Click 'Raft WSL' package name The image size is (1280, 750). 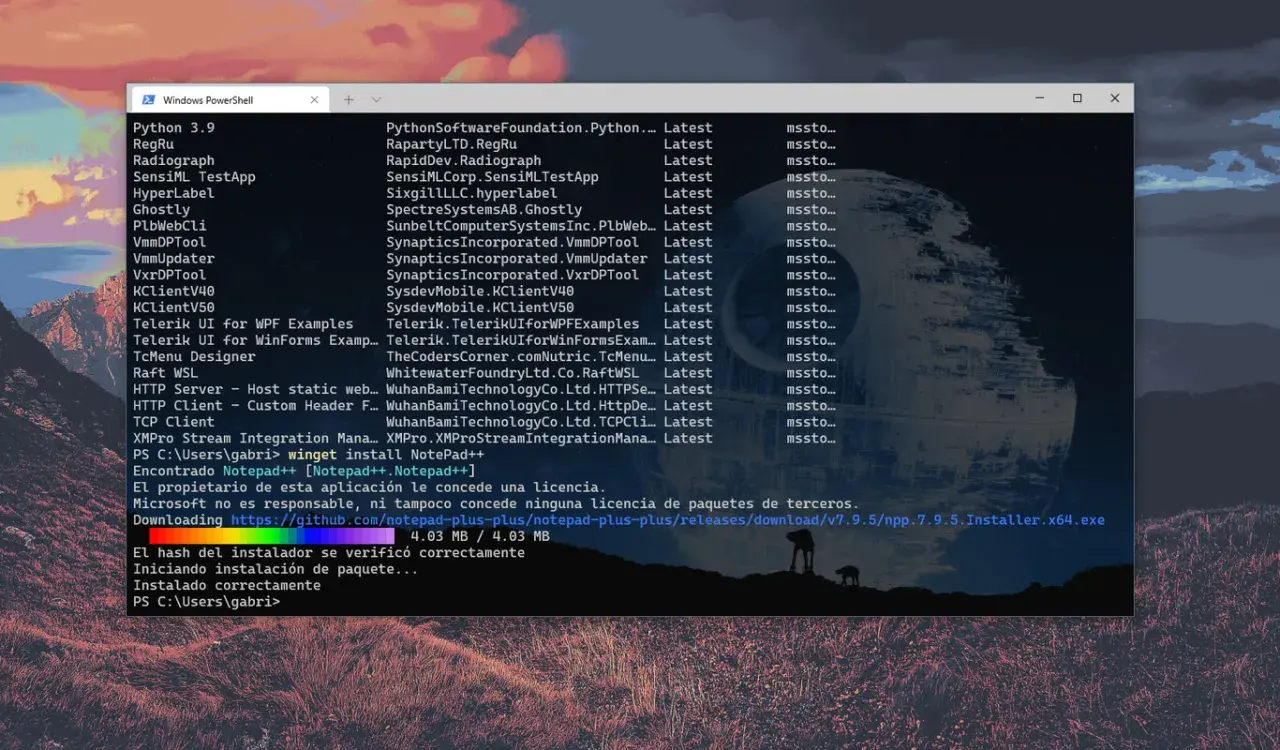coord(166,373)
